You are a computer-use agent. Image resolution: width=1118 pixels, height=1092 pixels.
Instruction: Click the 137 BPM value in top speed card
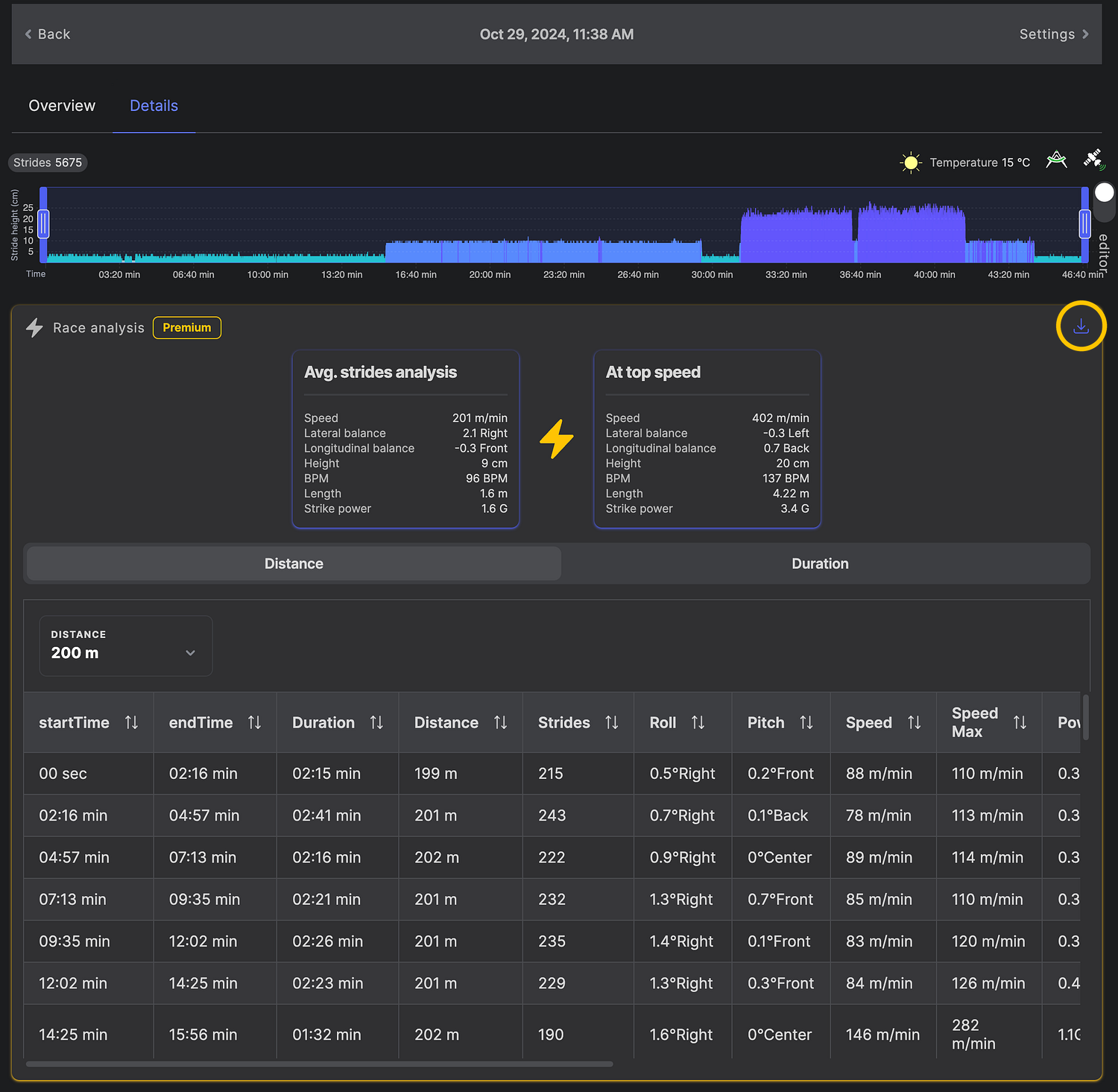coord(786,479)
